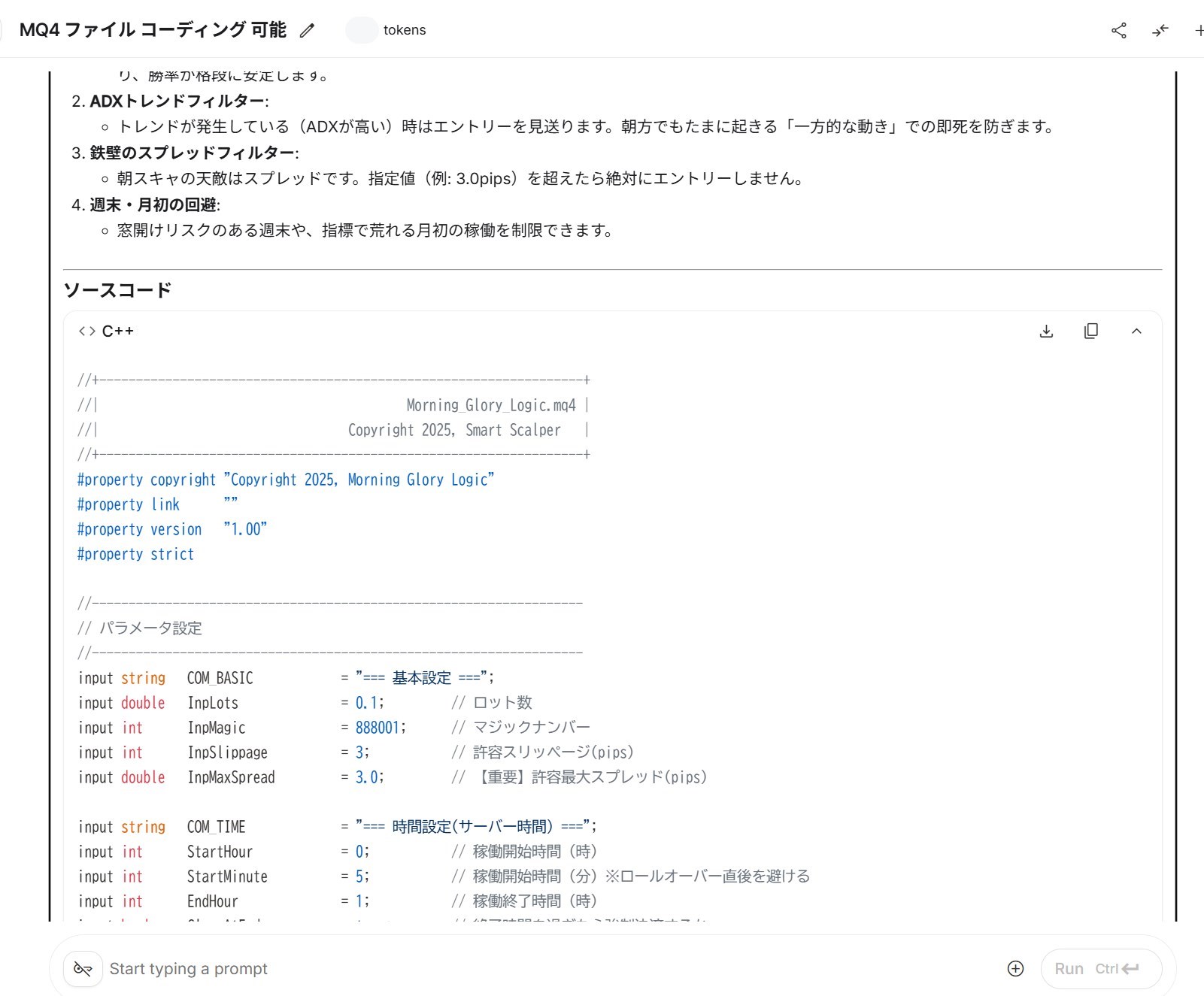Open the share options icon
This screenshot has width=1204, height=996.
[1118, 30]
